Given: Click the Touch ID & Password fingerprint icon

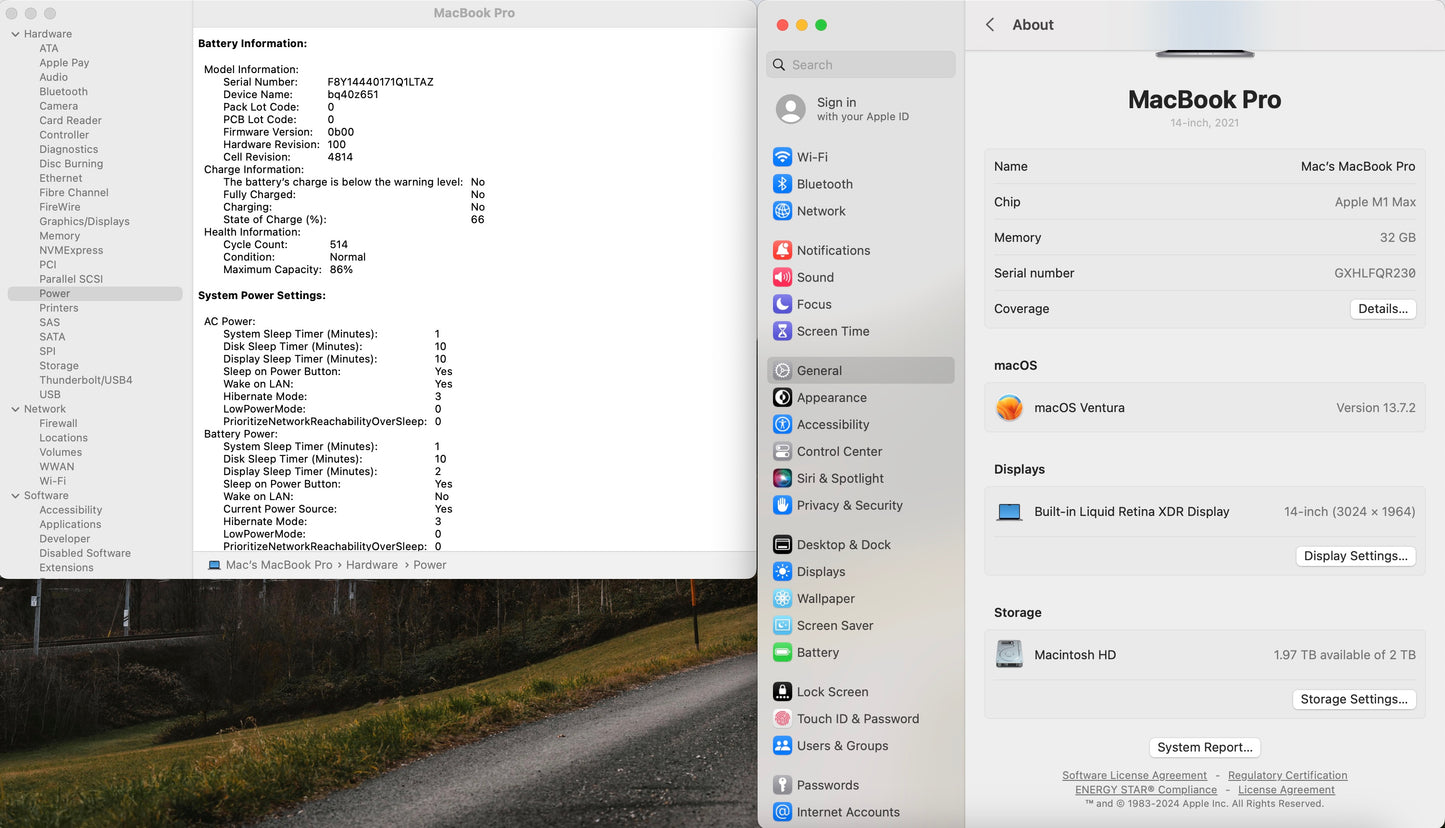Looking at the screenshot, I should coord(782,718).
